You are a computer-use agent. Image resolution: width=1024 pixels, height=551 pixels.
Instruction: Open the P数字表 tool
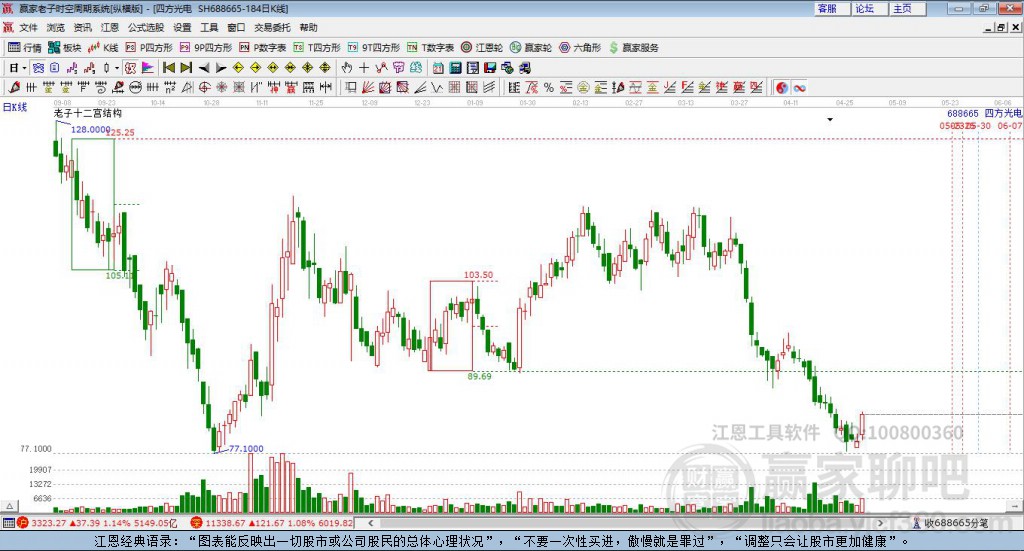point(263,48)
